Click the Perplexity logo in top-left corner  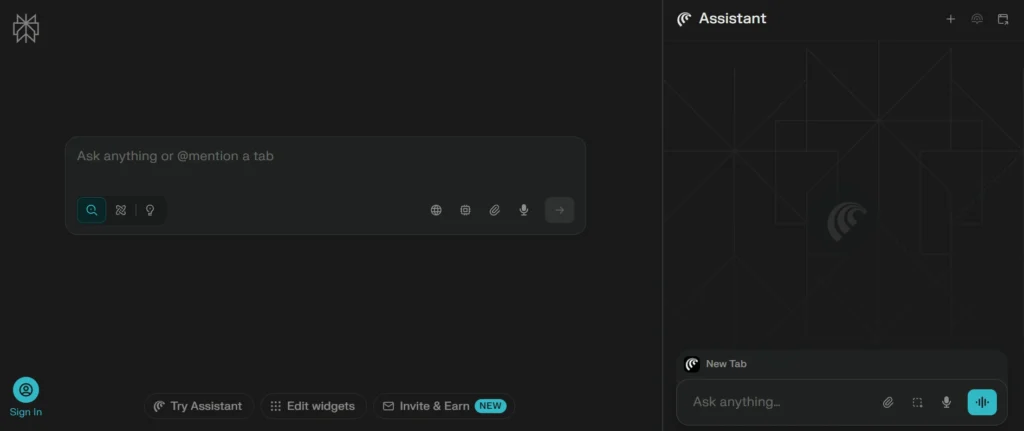25,28
